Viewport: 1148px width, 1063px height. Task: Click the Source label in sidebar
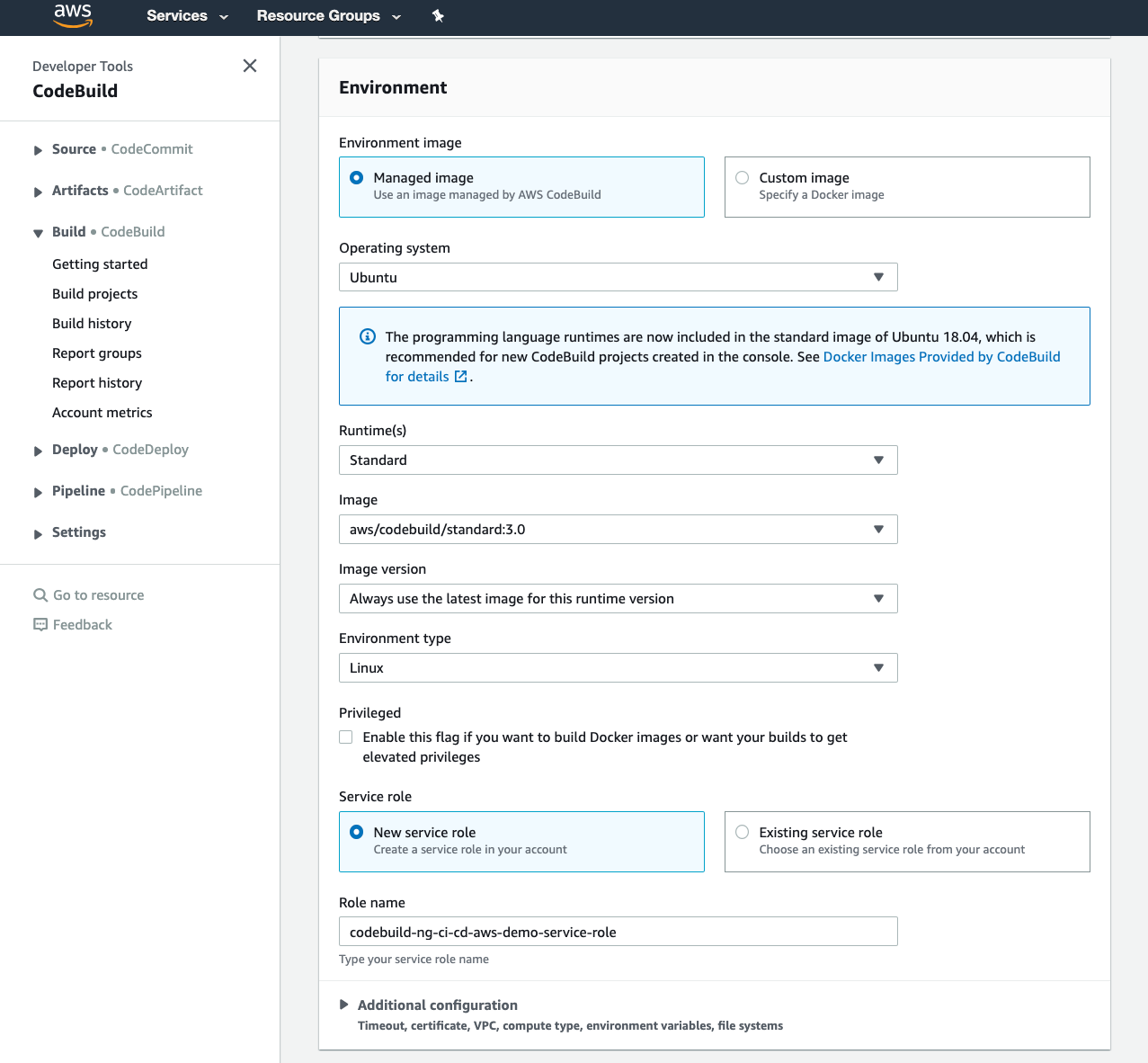coord(74,149)
